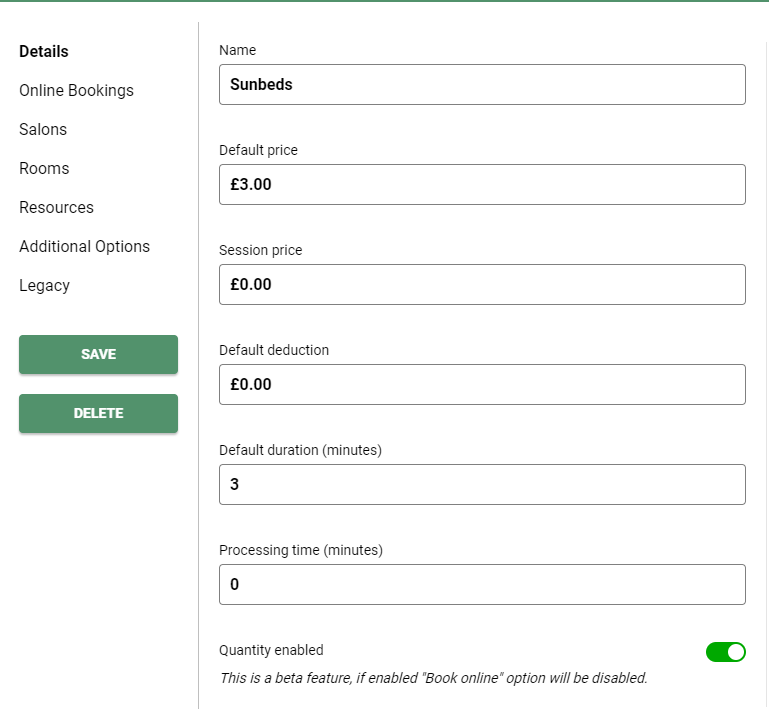The height and width of the screenshot is (709, 769).
Task: Click the beta feature note text
Action: (433, 678)
